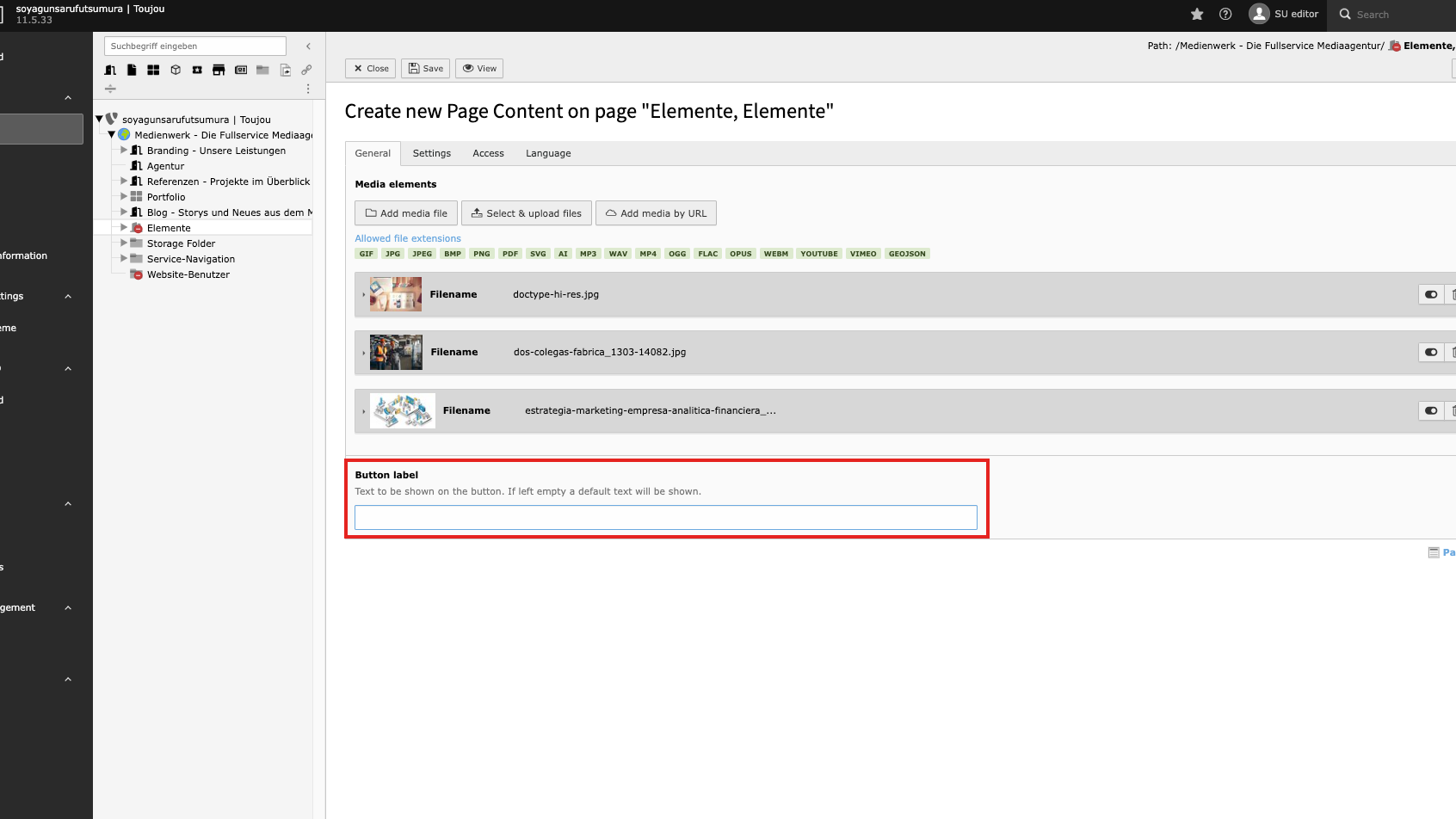Switch to the Language tab
Screen dimensions: 1456x819
tap(548, 153)
